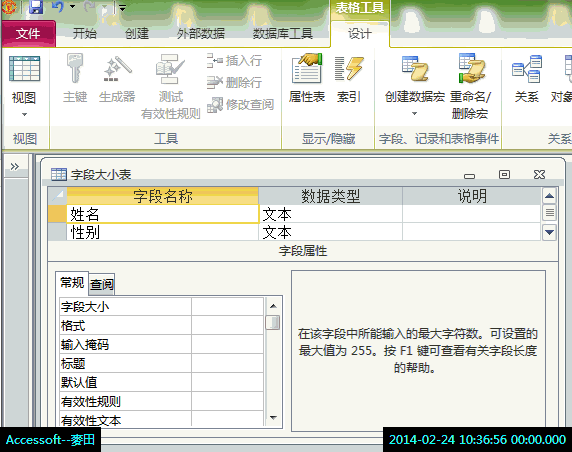The height and width of the screenshot is (452, 572).
Task: Switch to the 查阅 properties tab
Action: (x=102, y=284)
